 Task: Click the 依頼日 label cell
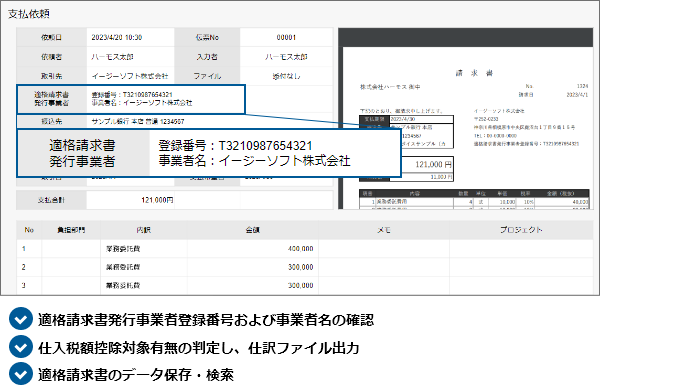point(51,38)
